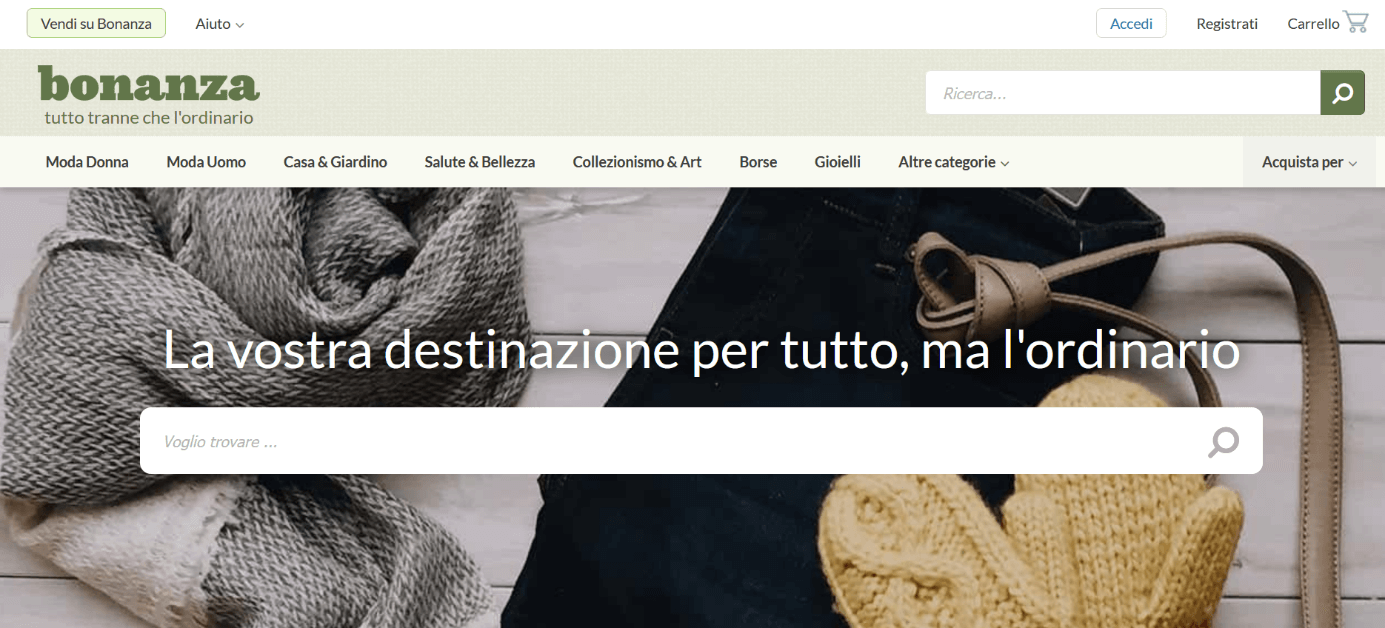The height and width of the screenshot is (628, 1385).
Task: Click the Carrello text link
Action: [x=1313, y=24]
